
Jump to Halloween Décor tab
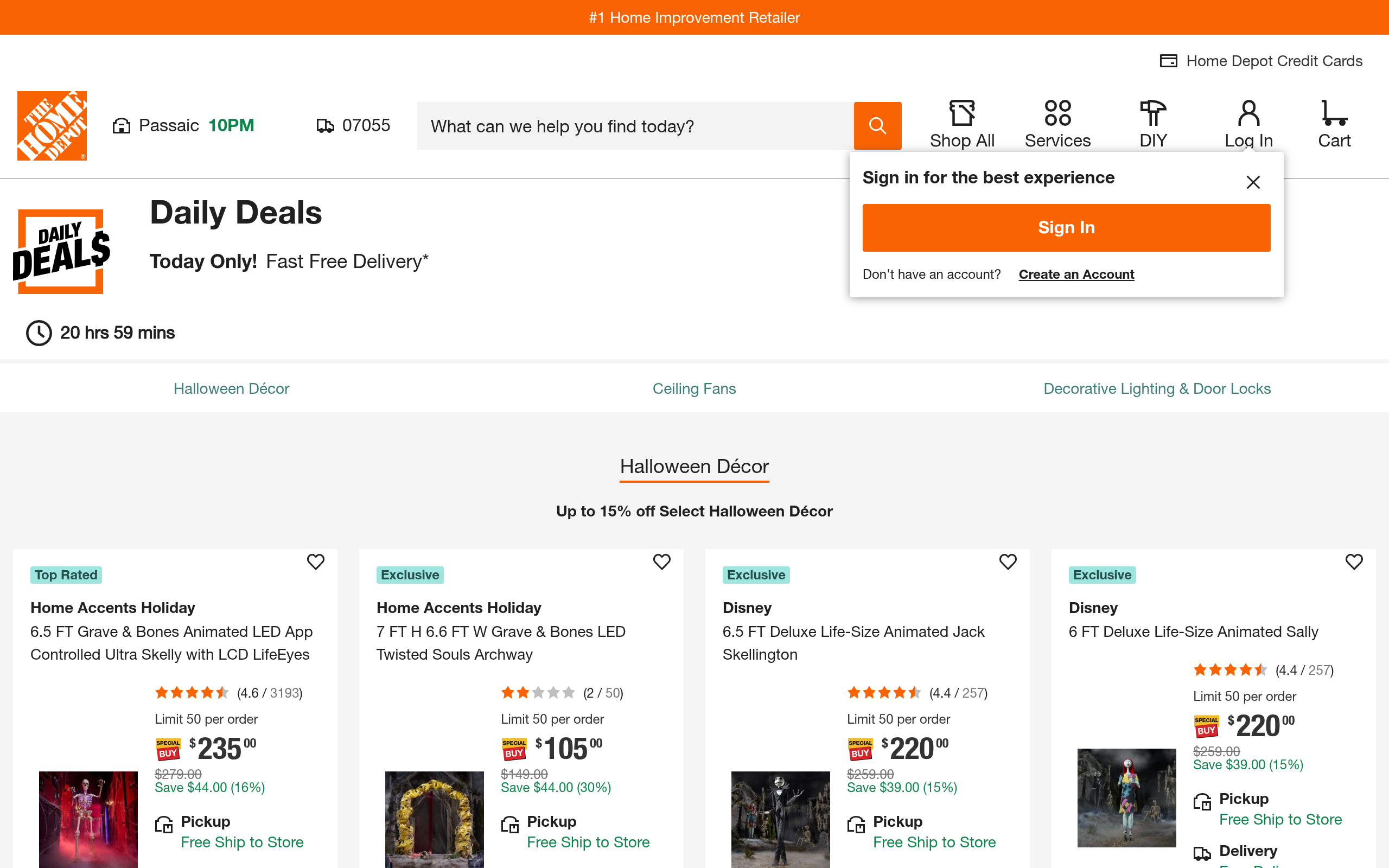click(231, 388)
